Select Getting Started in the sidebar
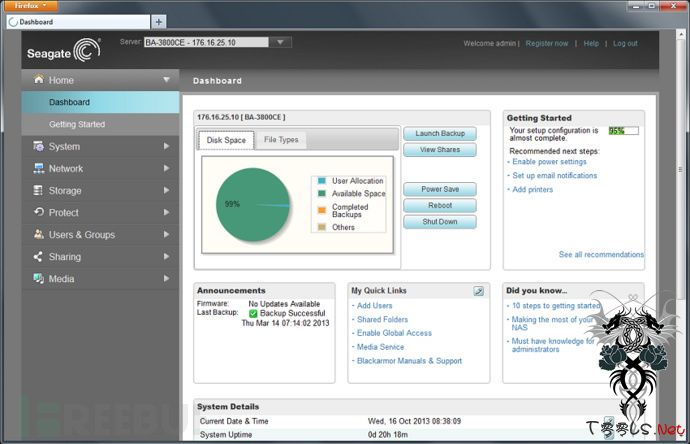 (77, 124)
